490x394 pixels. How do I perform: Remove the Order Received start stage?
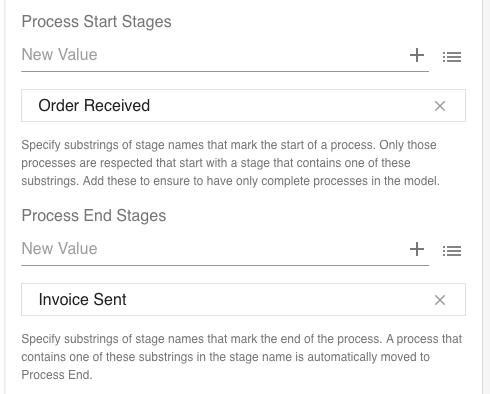[440, 106]
